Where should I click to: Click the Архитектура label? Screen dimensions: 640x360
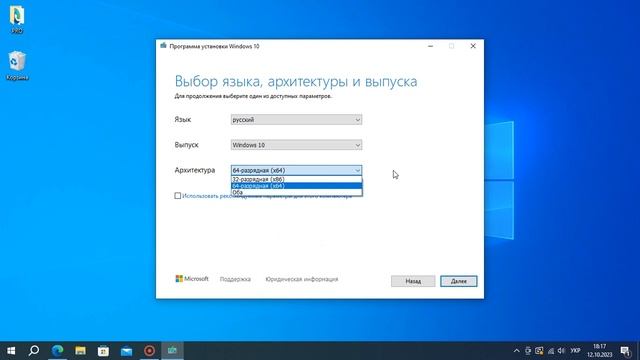pyautogui.click(x=195, y=170)
